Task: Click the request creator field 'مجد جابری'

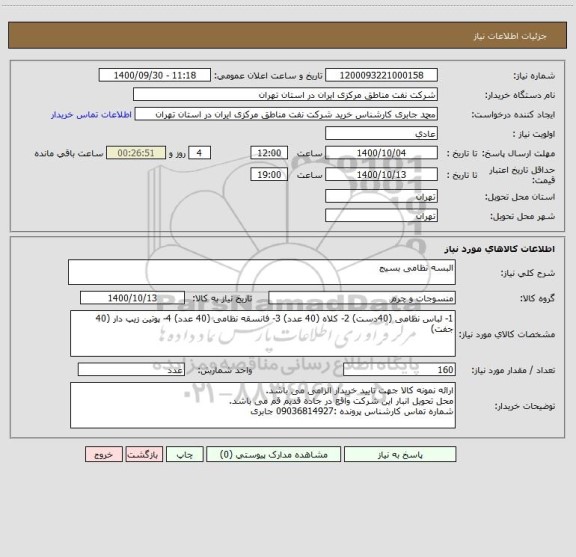Action: click(286, 114)
